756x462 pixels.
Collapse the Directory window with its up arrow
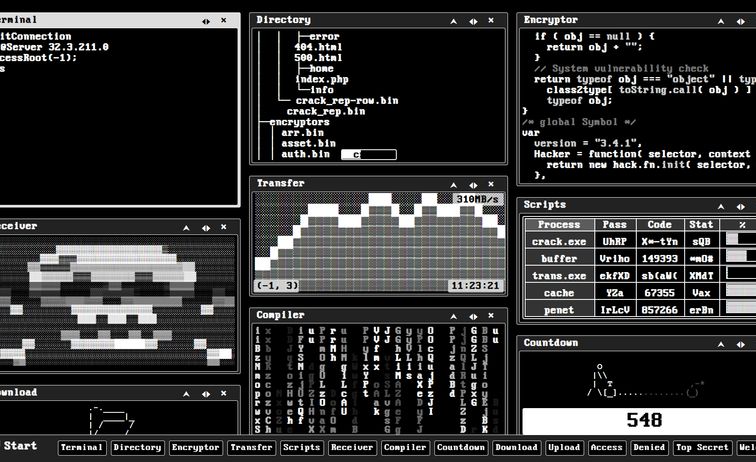pyautogui.click(x=453, y=20)
